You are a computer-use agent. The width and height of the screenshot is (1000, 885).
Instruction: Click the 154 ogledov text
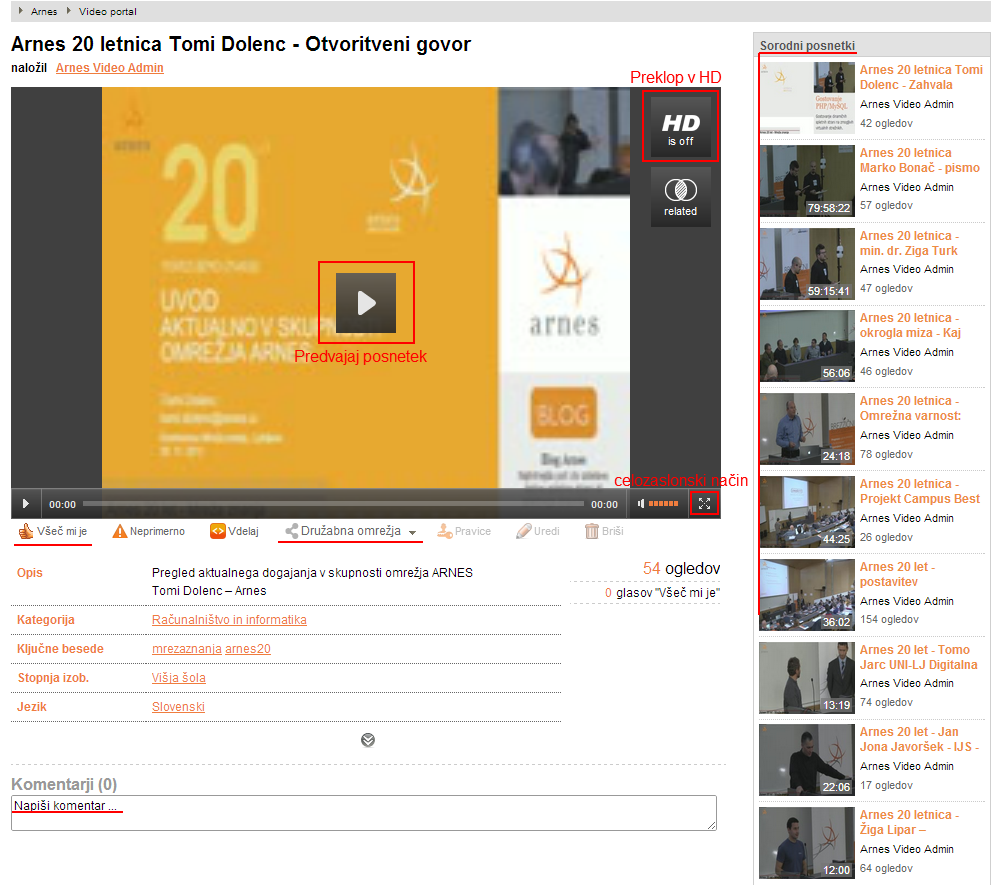tap(889, 619)
